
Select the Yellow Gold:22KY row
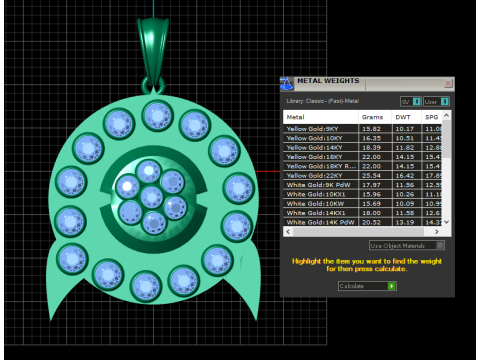(x=363, y=175)
